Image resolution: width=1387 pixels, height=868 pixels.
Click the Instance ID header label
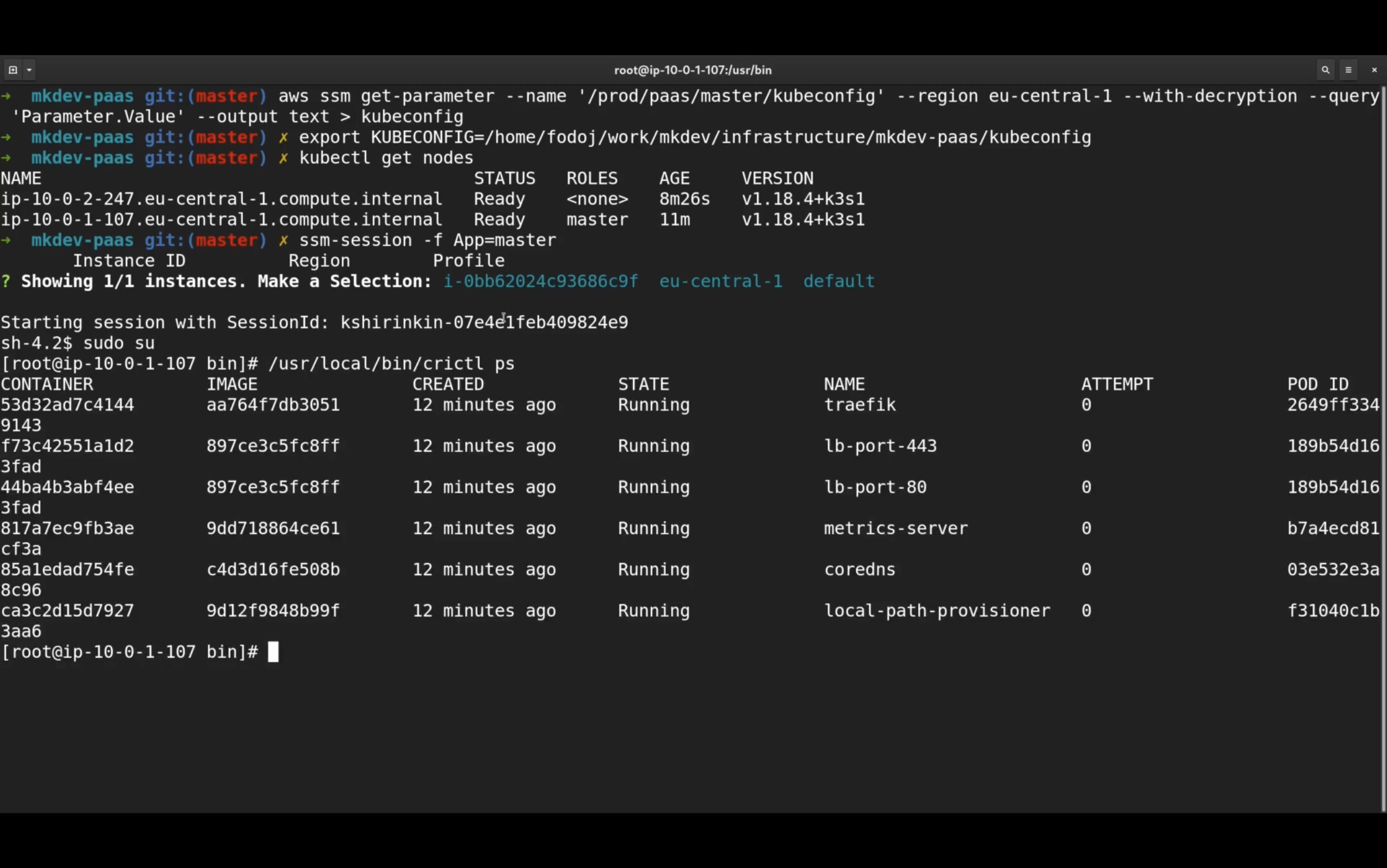coord(129,261)
